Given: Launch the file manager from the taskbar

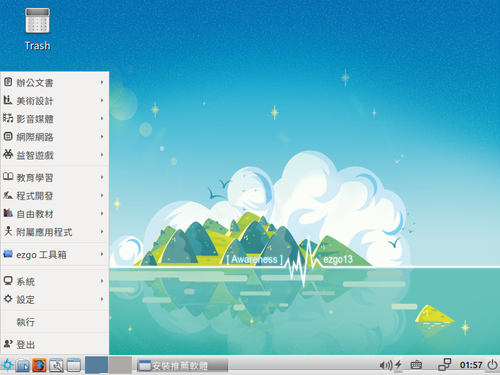Looking at the screenshot, I should coord(23,365).
